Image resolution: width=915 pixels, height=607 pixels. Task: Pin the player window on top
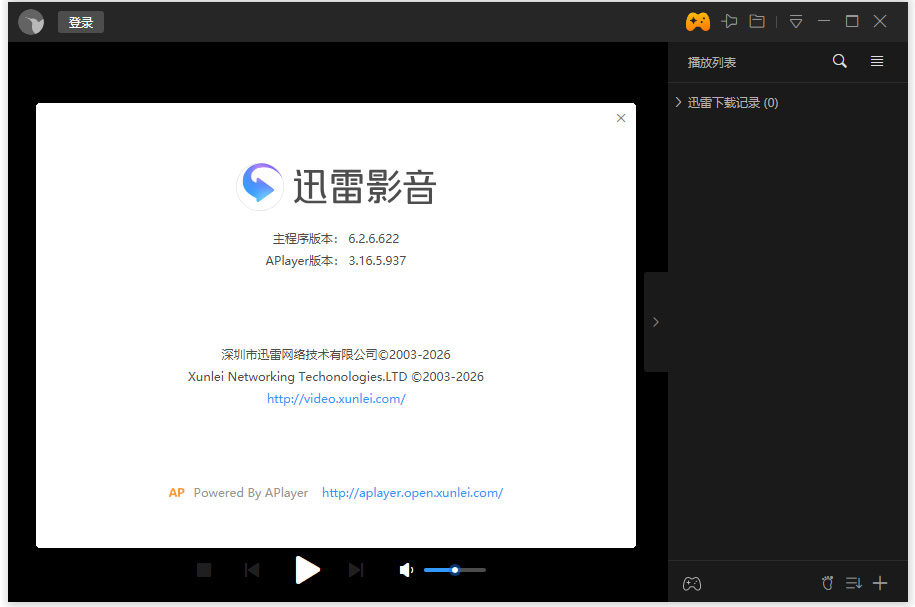(x=728, y=20)
